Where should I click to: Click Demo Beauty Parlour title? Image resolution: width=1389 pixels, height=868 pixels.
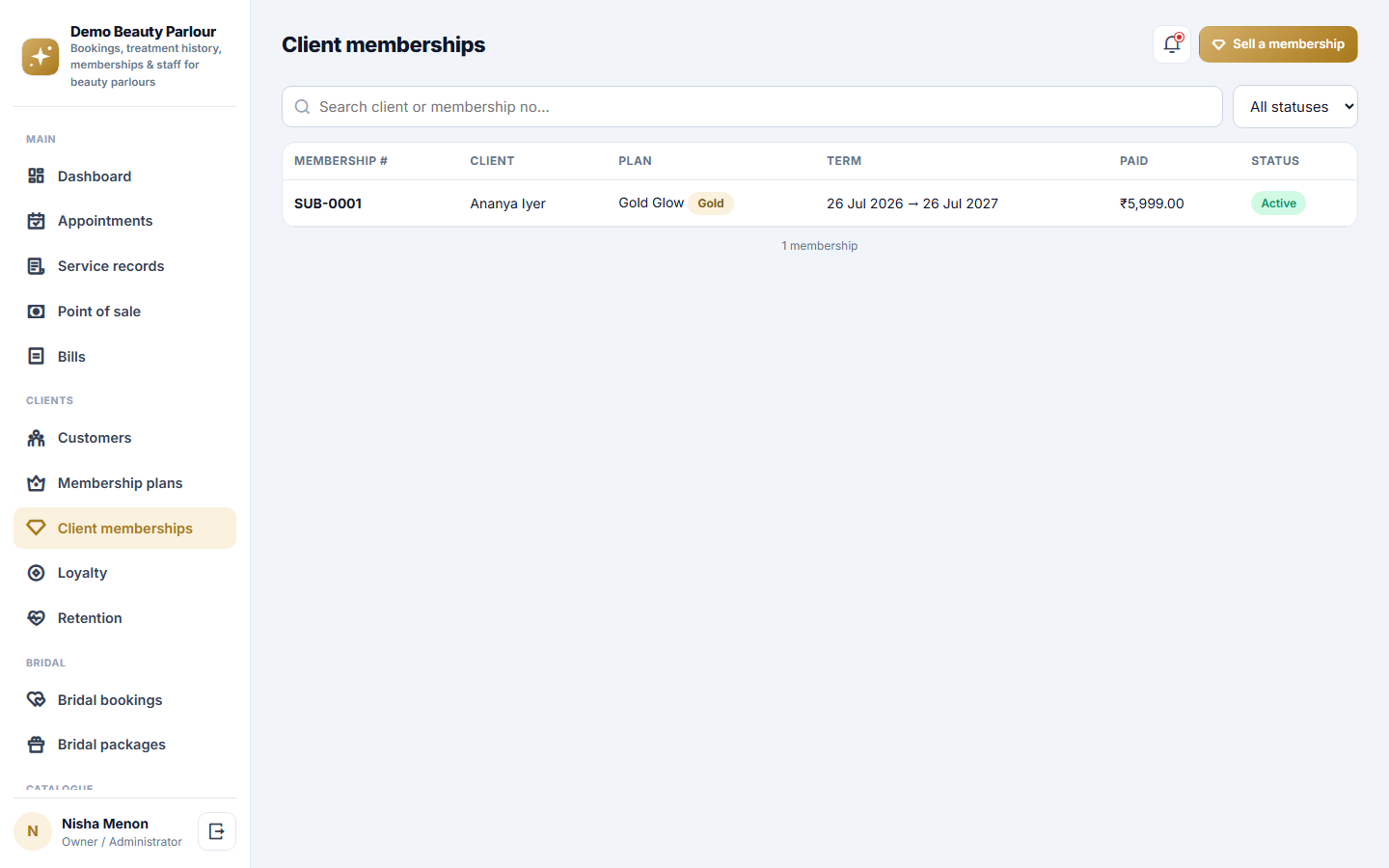point(143,32)
